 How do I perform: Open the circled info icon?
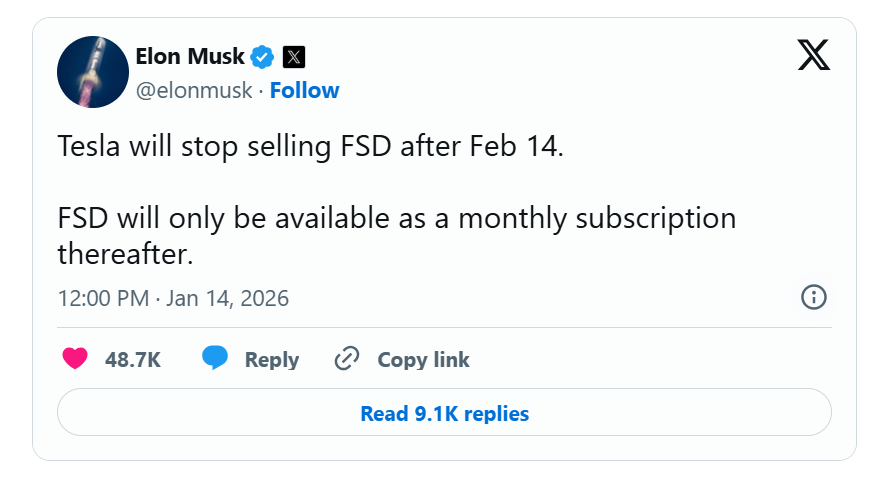pyautogui.click(x=814, y=297)
